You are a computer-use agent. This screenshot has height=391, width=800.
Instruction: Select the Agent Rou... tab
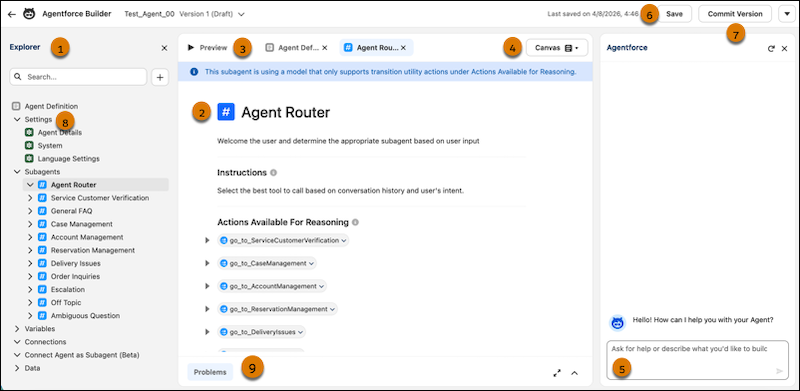point(371,47)
